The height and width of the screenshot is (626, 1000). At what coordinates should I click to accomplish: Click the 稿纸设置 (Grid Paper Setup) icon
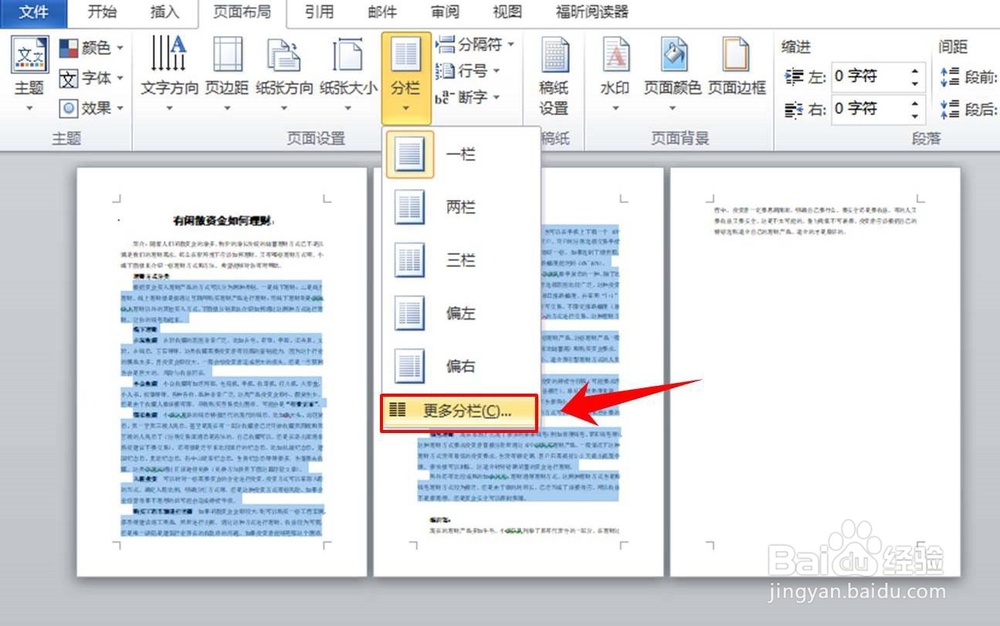pos(555,65)
